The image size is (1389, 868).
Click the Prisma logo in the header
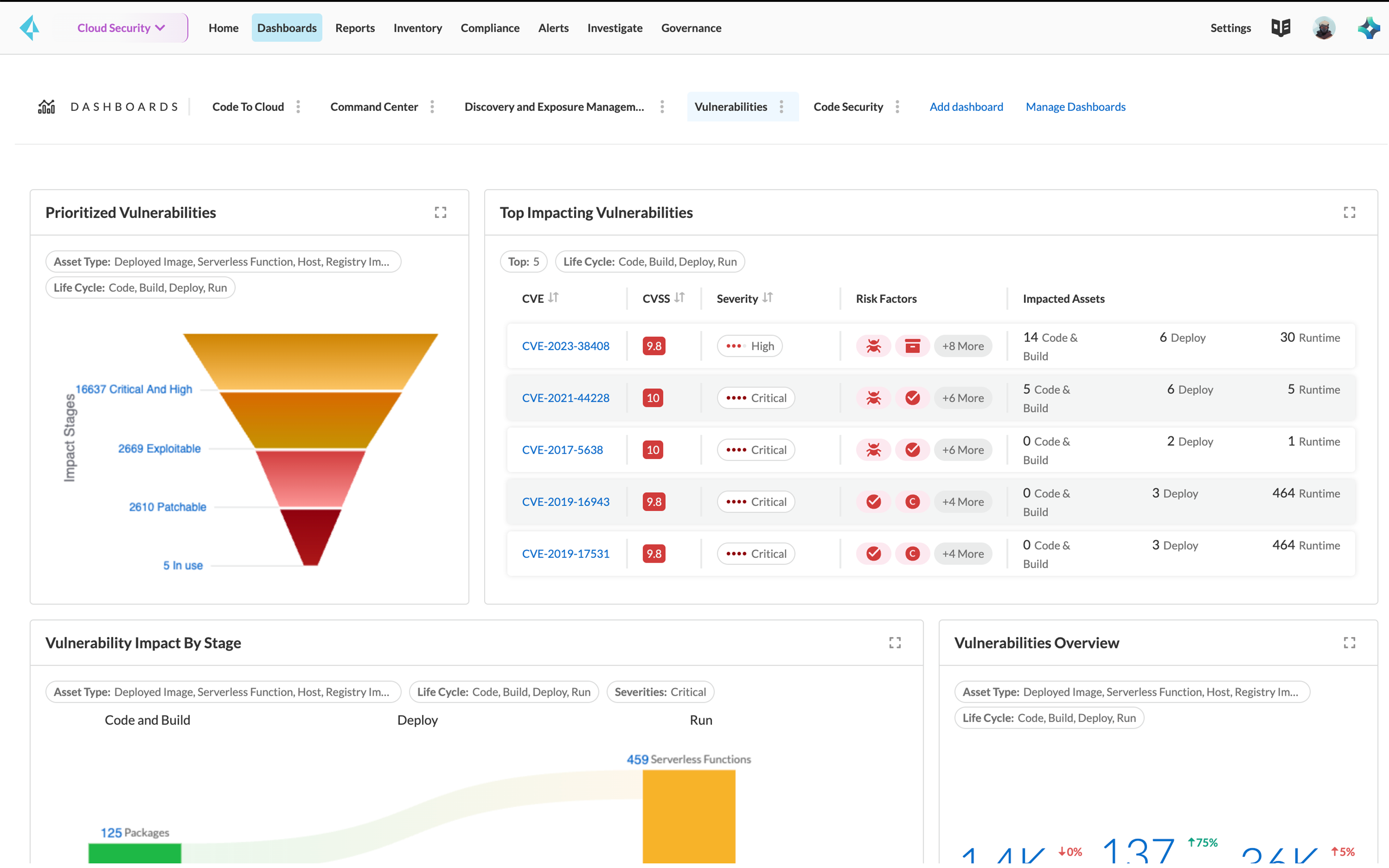coord(30,27)
